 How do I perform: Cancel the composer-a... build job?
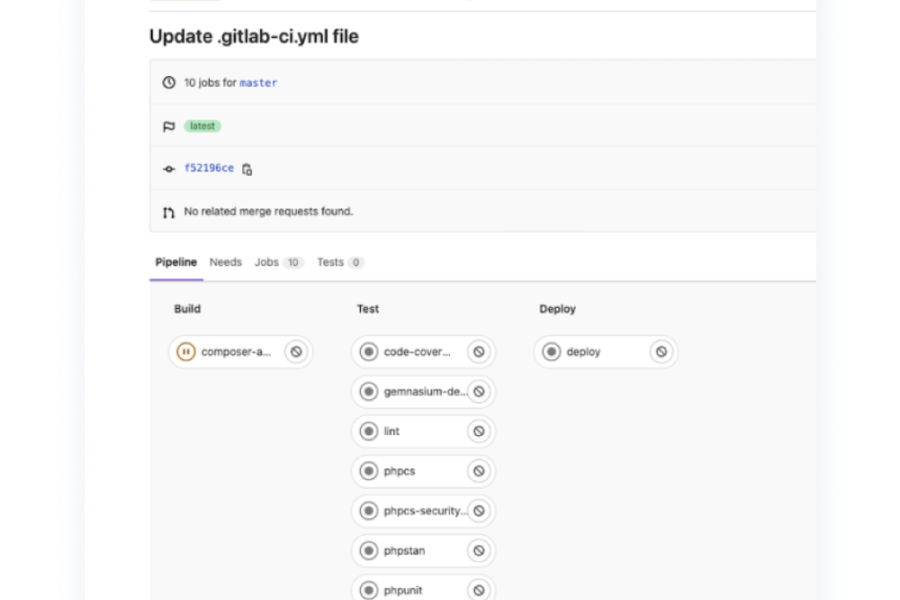click(296, 351)
